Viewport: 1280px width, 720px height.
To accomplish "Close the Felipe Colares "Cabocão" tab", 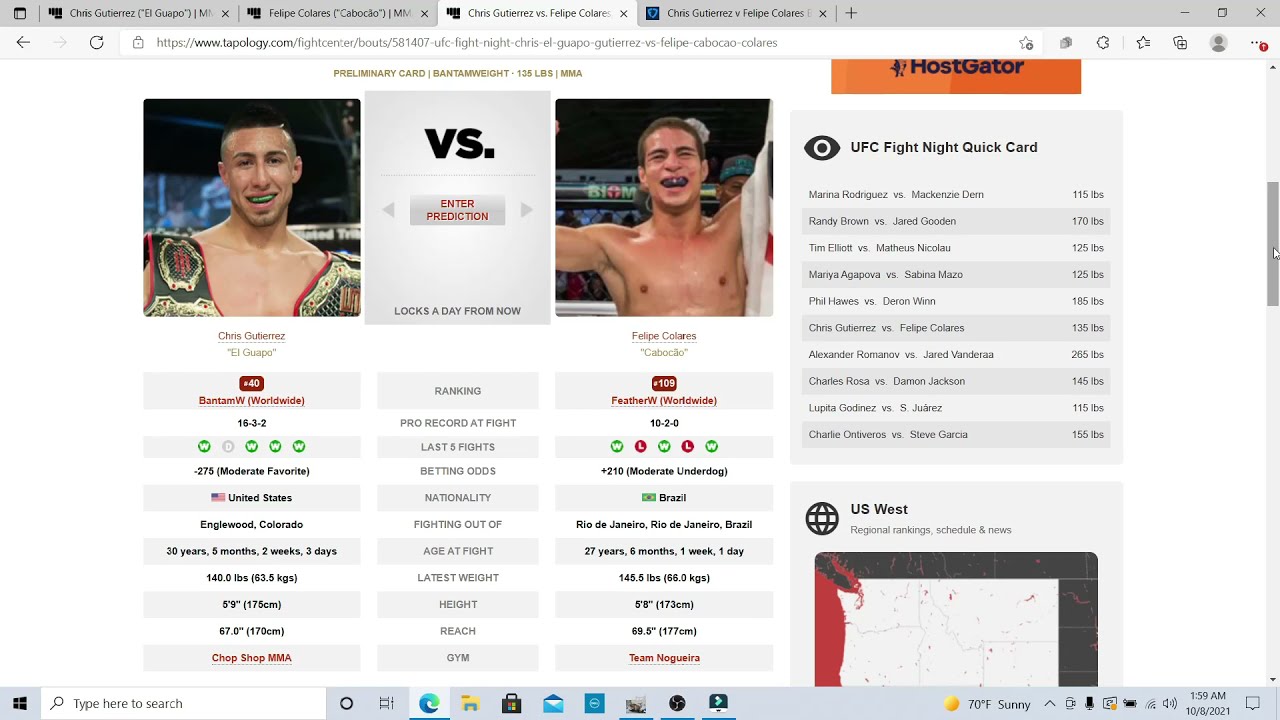I will pyautogui.click(x=425, y=13).
